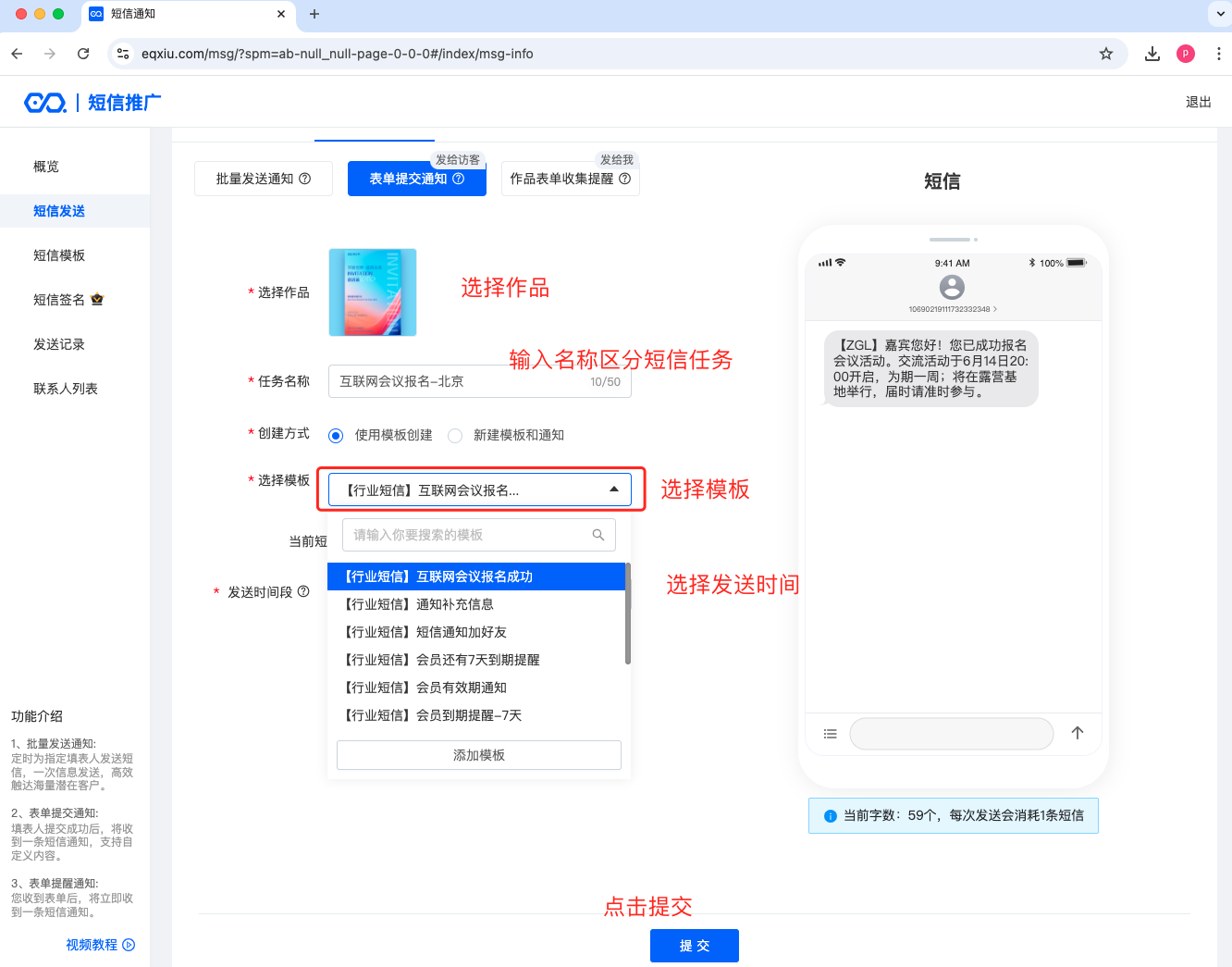Select the 使用模板创建 radio option
The width and height of the screenshot is (1232, 967).
336,436
